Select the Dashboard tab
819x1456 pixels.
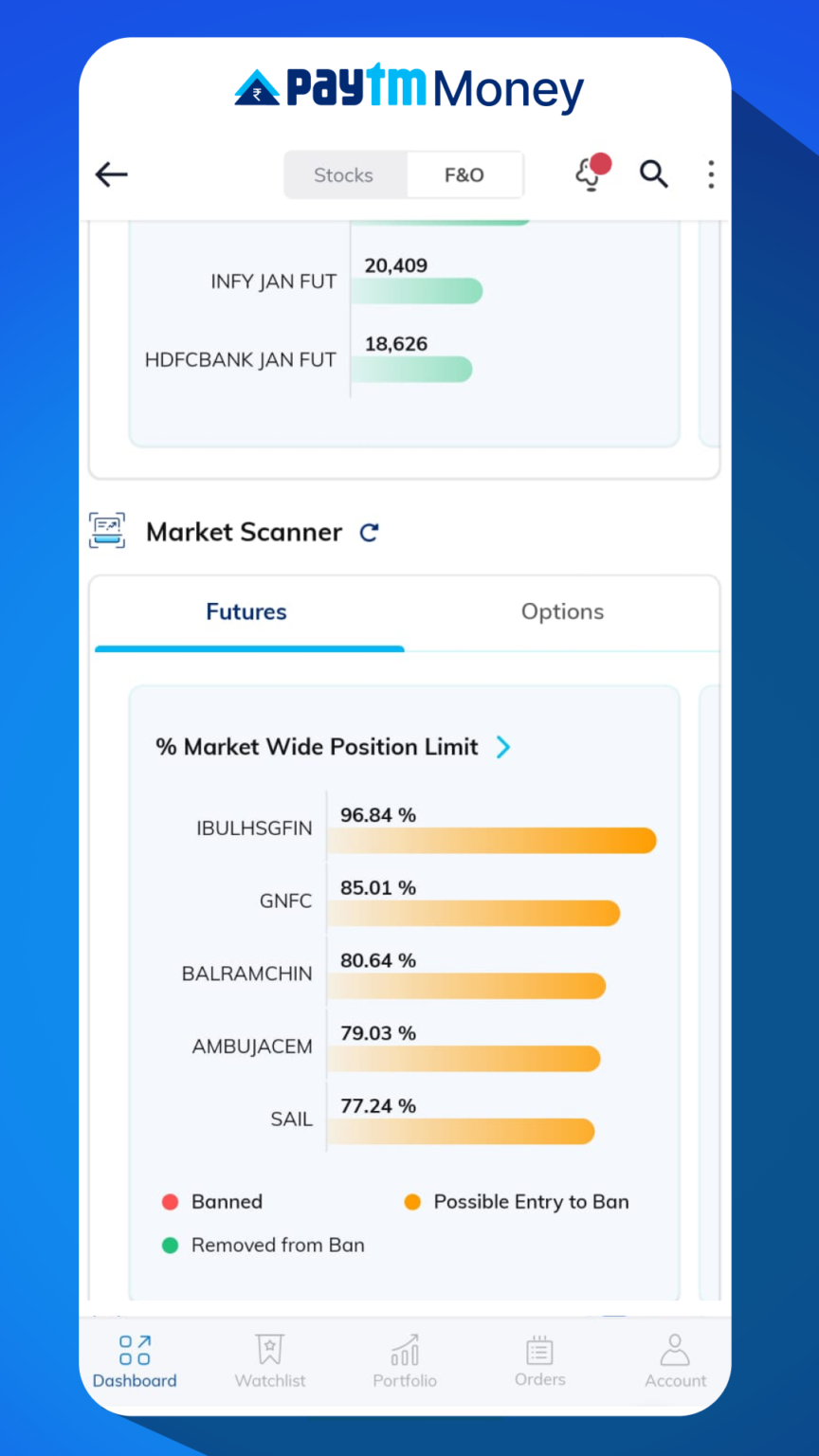point(134,1362)
